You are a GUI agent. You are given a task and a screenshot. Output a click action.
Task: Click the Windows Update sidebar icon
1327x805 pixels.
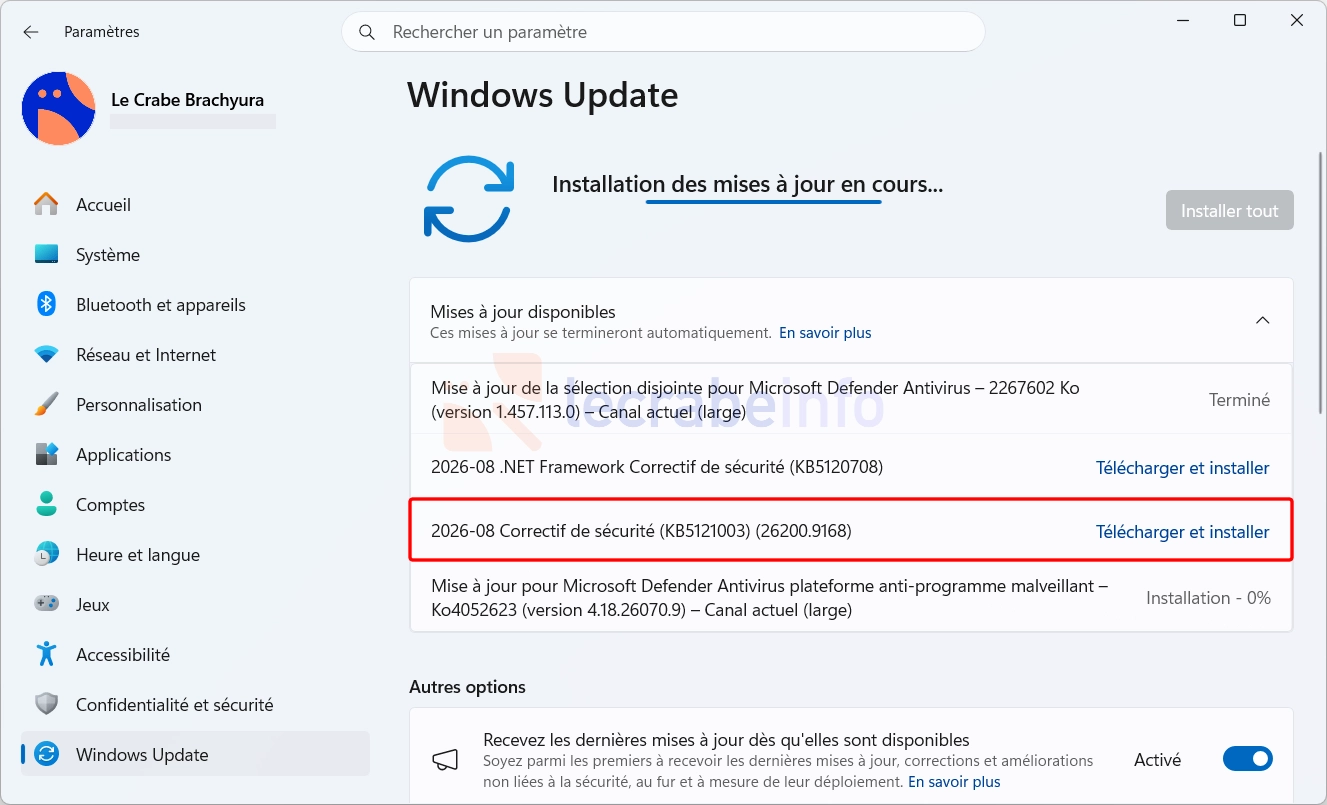coord(46,754)
